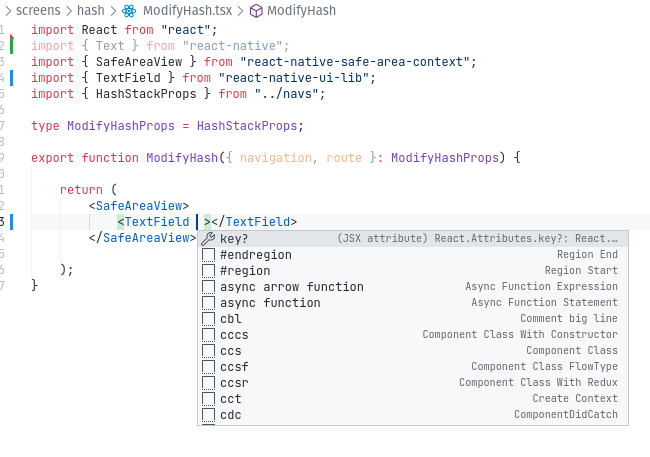Click the 'screens' breadcrumb segment
650x457 pixels.
pyautogui.click(x=38, y=10)
